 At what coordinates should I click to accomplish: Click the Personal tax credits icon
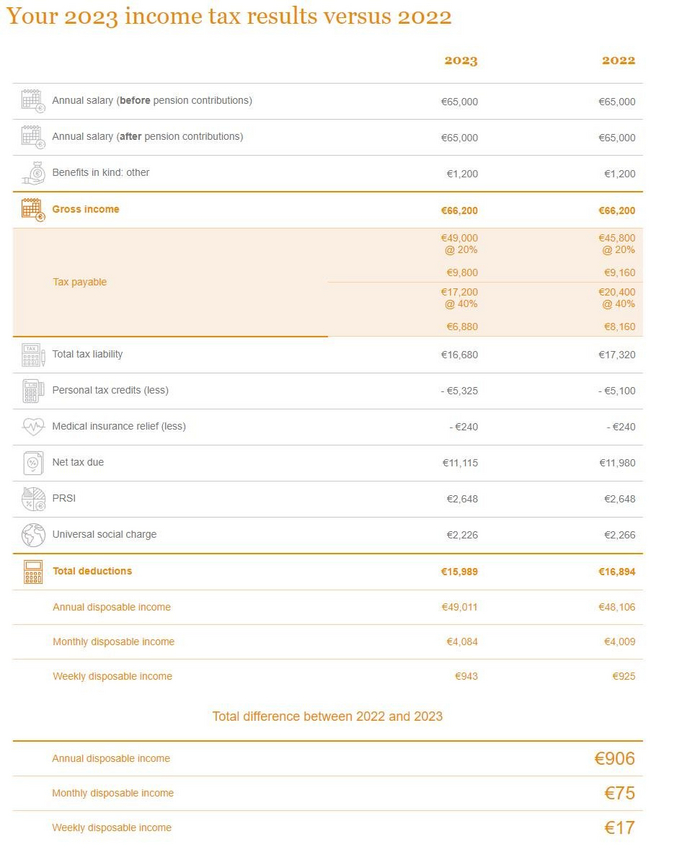click(32, 390)
